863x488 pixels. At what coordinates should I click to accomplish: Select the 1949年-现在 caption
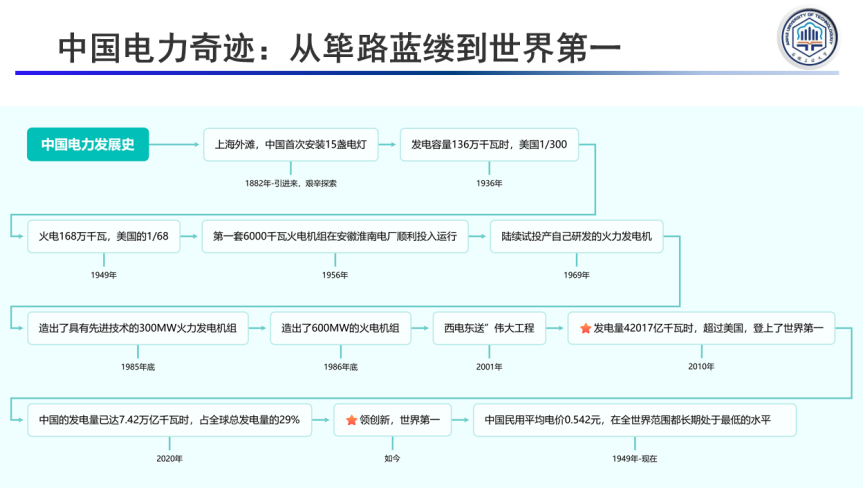pyautogui.click(x=634, y=458)
